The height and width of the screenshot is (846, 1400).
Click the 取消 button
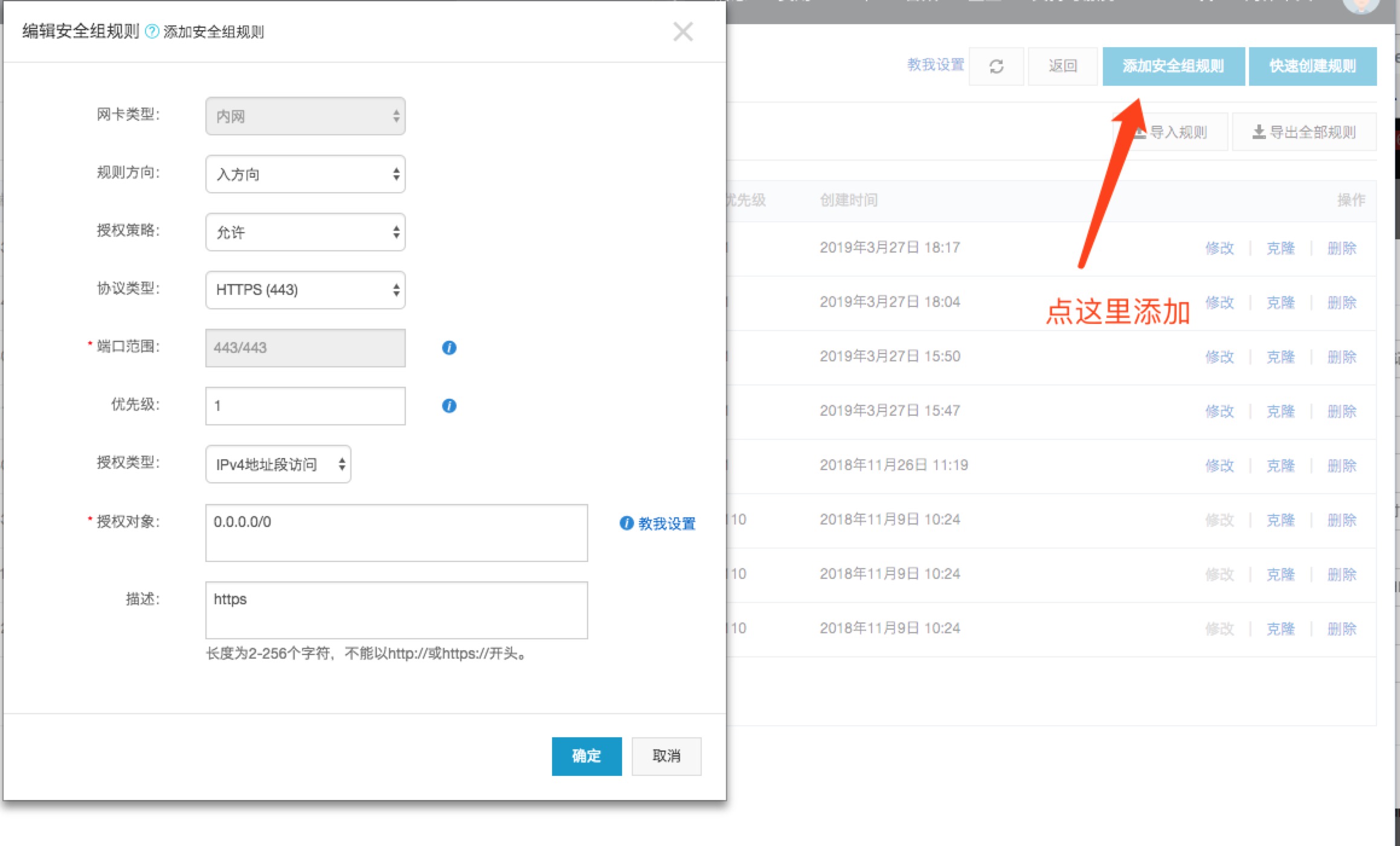pyautogui.click(x=667, y=756)
